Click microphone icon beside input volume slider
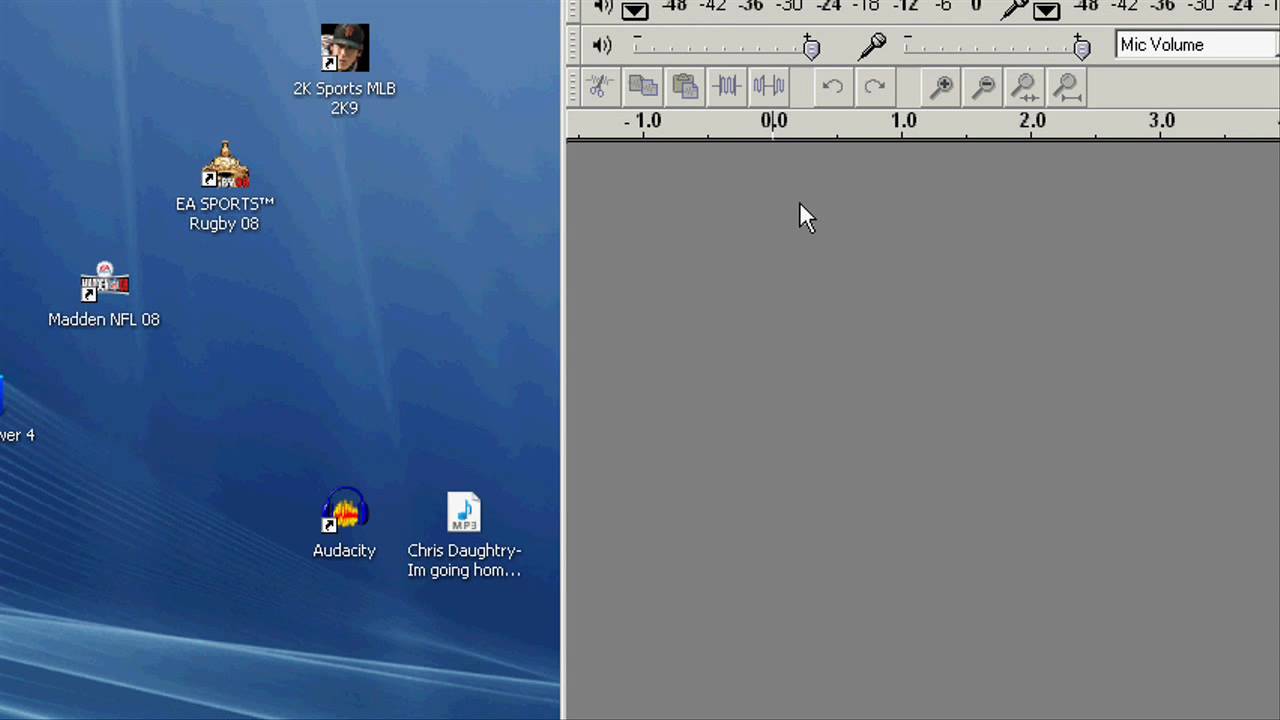 872,45
